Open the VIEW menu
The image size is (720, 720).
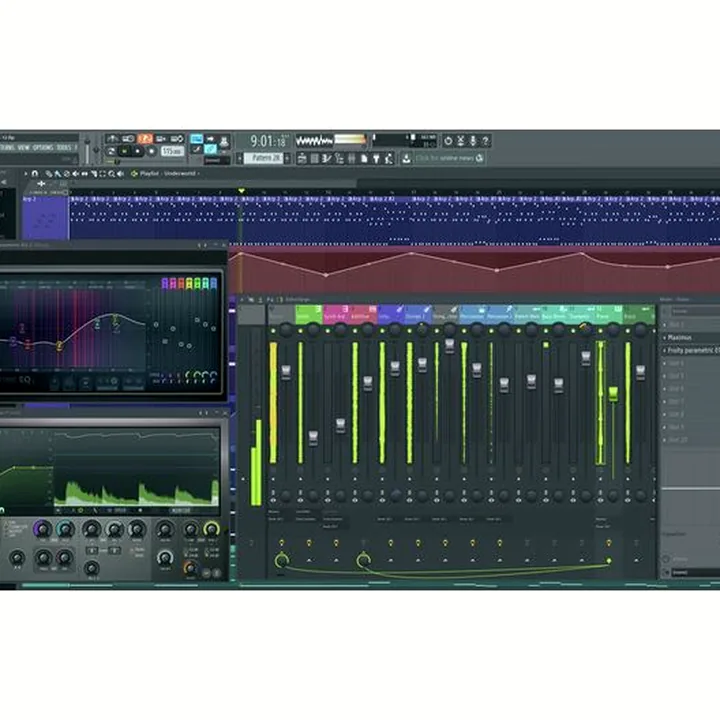coord(23,147)
